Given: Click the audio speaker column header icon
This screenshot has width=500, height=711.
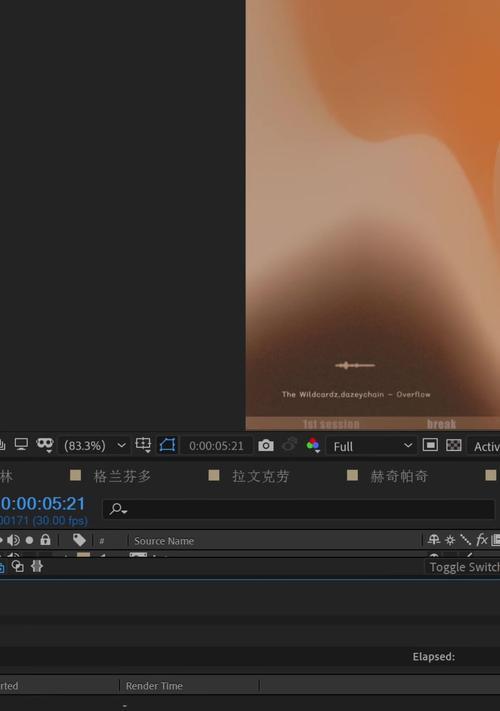Looking at the screenshot, I should coord(14,540).
